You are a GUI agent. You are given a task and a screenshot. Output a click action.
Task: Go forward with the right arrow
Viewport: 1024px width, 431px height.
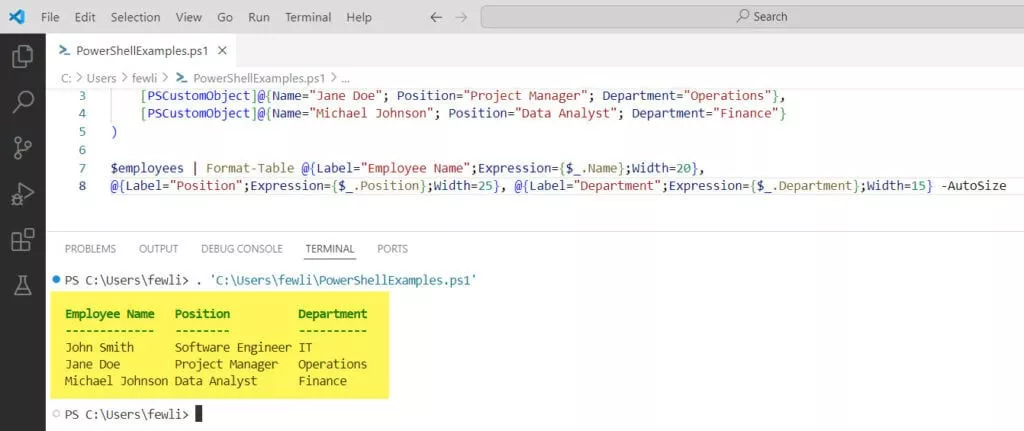point(461,18)
